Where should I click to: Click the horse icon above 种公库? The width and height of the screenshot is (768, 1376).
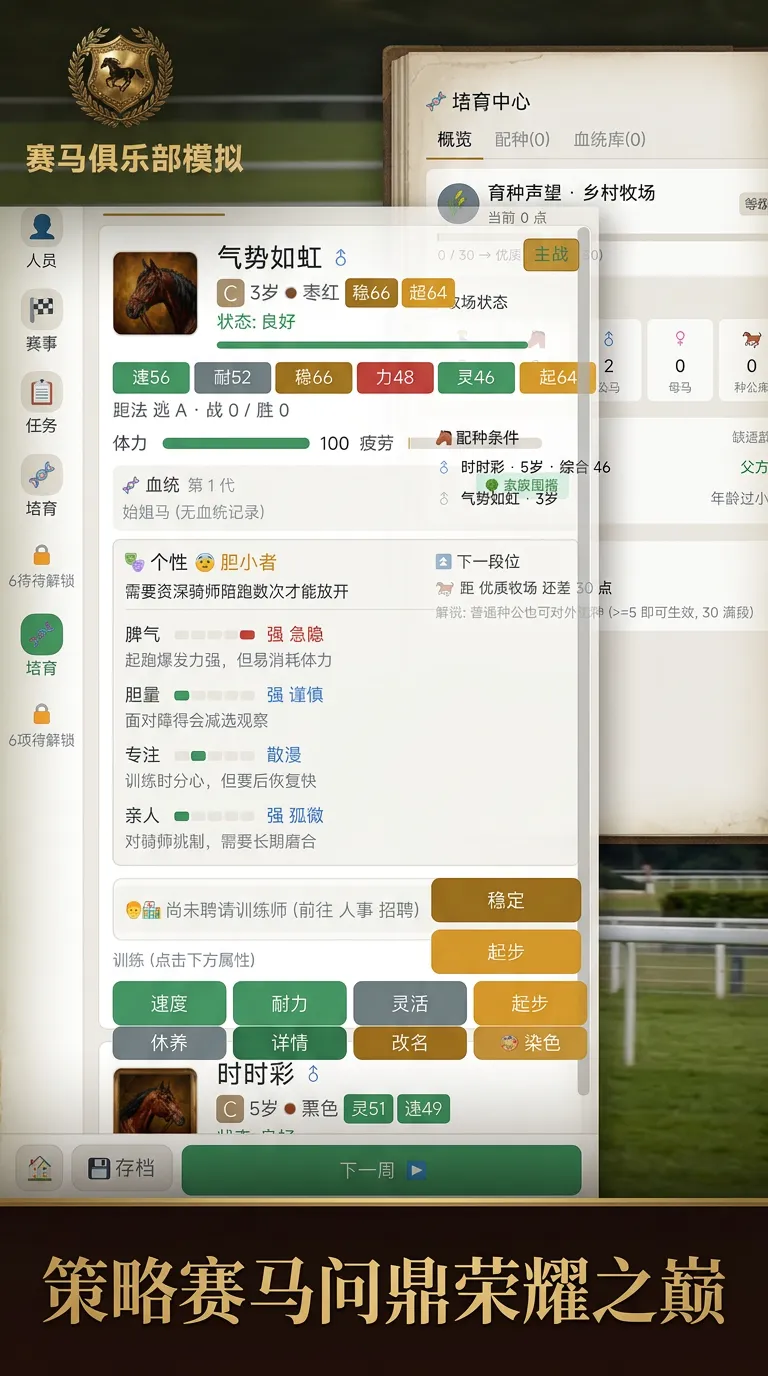click(752, 340)
